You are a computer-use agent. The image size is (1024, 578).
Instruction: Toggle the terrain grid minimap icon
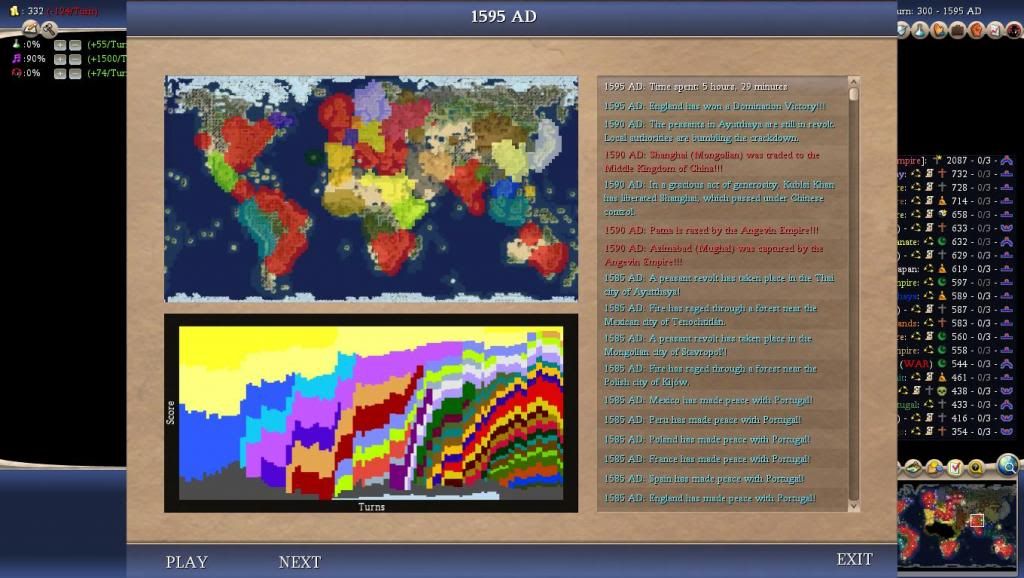point(913,467)
